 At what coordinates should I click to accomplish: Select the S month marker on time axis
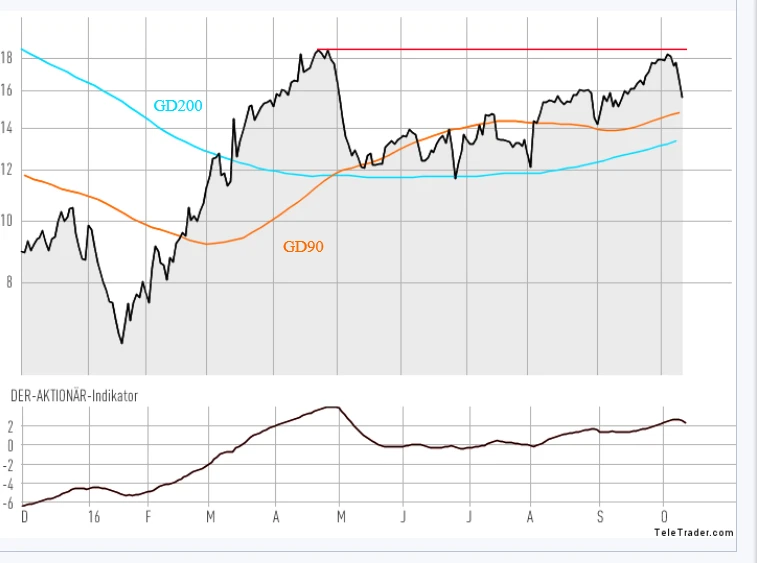tap(600, 517)
